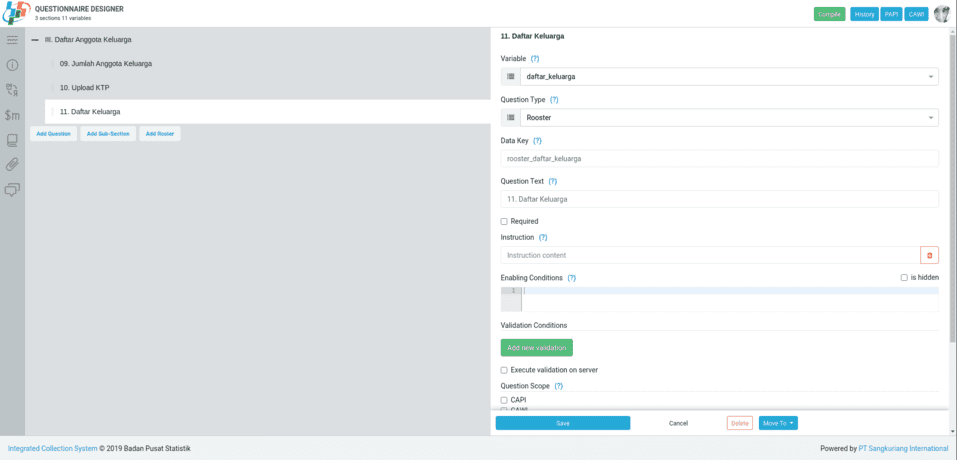
Task: Click Add Question button
Action: click(54, 134)
